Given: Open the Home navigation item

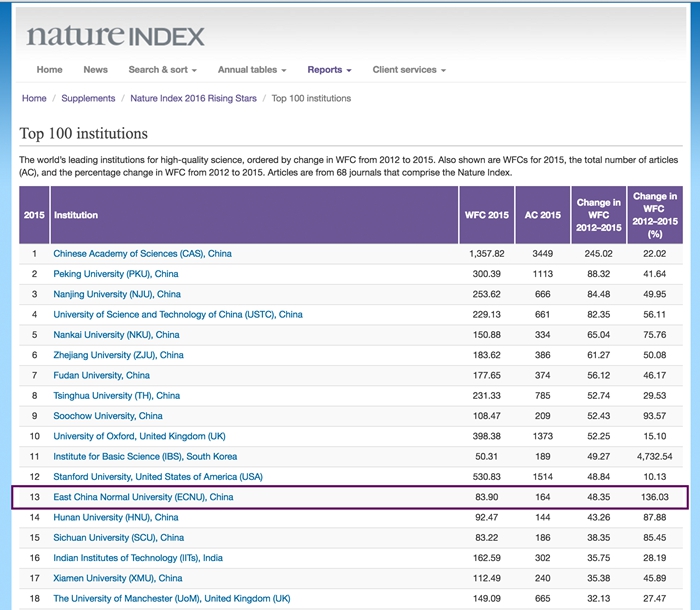Looking at the screenshot, I should pos(49,70).
